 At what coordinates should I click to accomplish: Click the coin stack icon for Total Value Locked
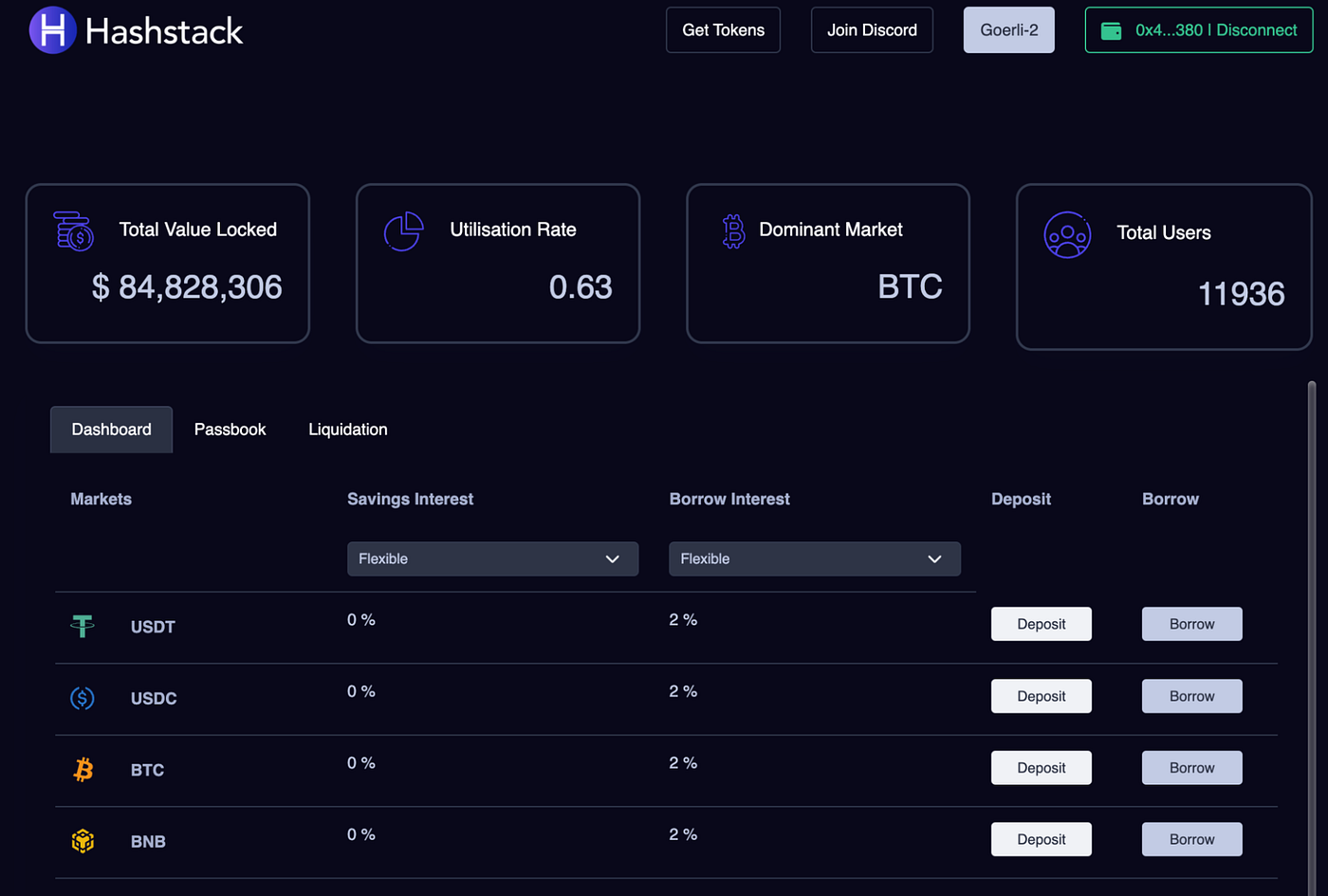tap(74, 231)
